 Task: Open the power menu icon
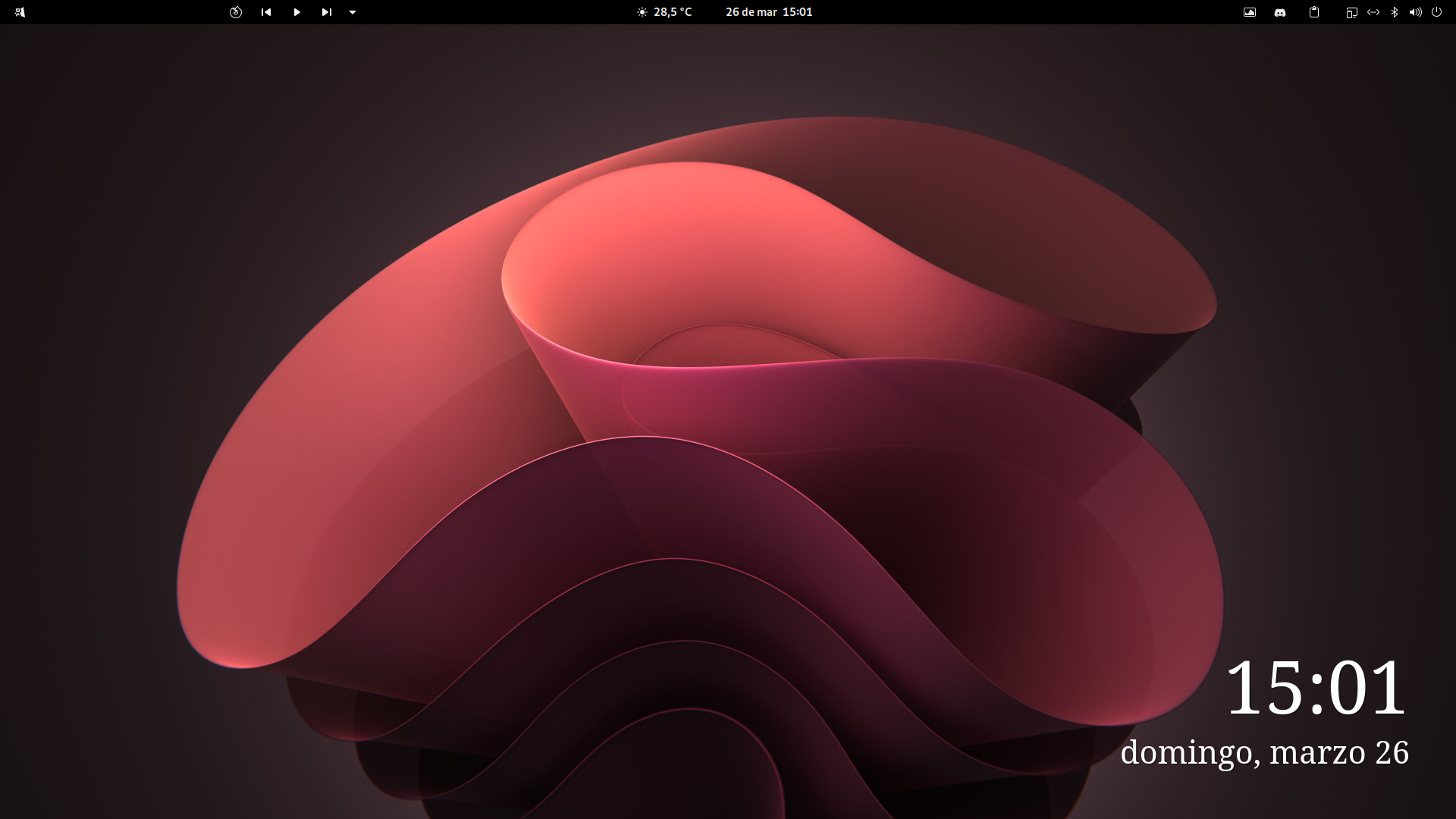click(x=1436, y=12)
